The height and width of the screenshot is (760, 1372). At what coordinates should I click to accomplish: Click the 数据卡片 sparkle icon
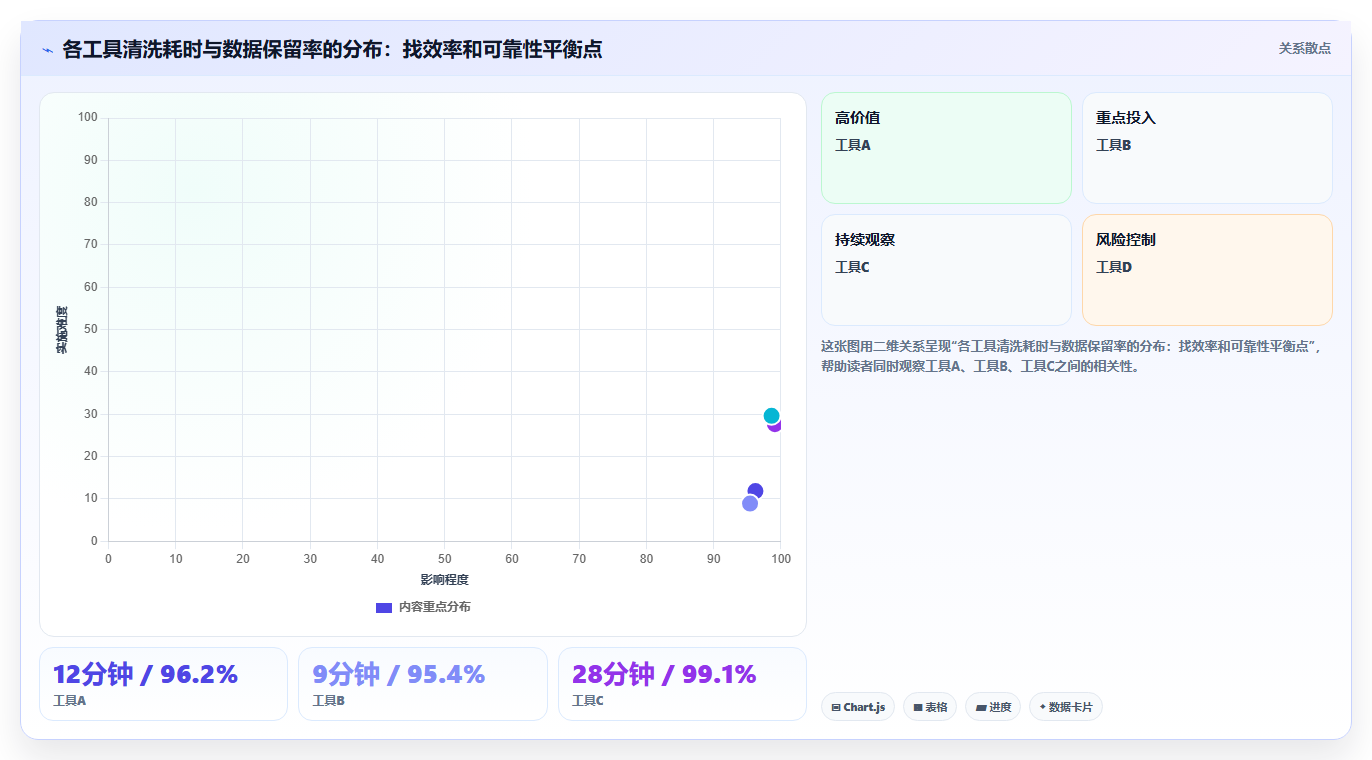pyautogui.click(x=1043, y=707)
